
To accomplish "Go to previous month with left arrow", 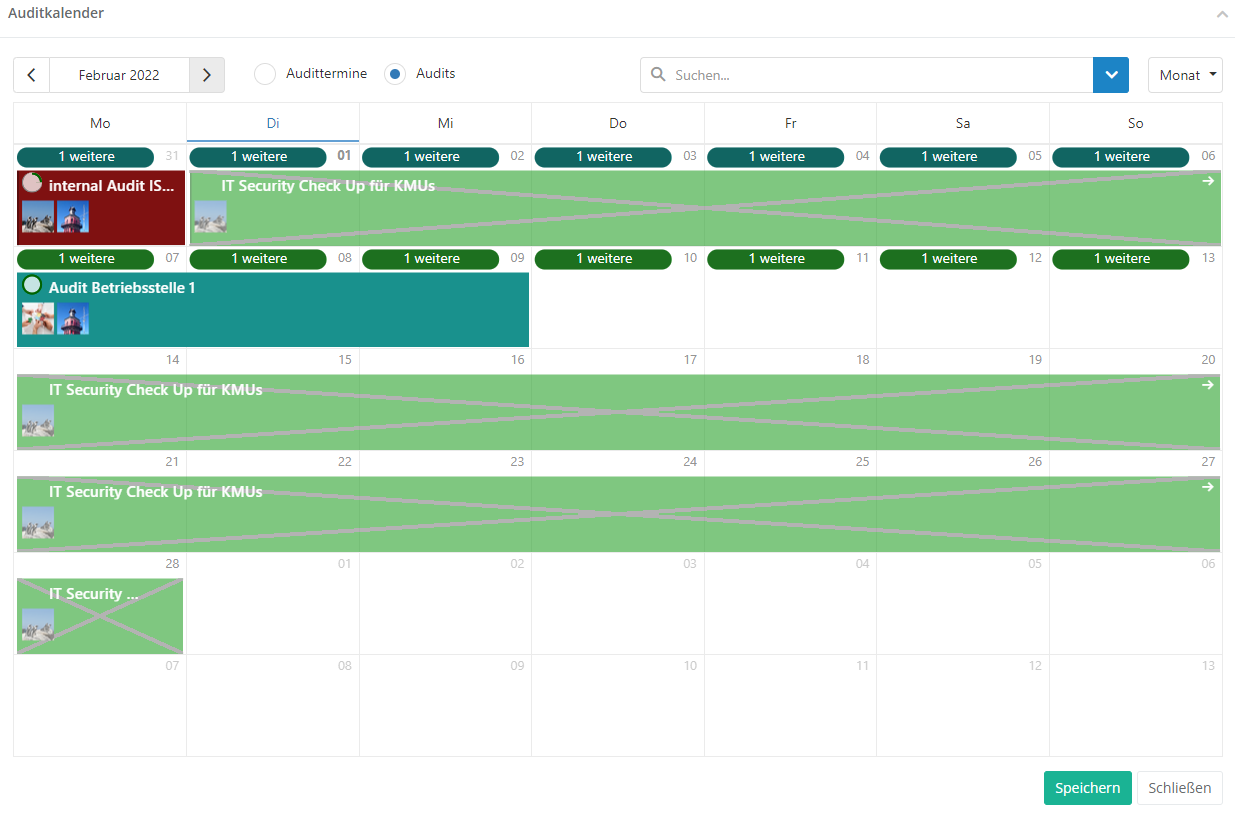I will point(31,75).
